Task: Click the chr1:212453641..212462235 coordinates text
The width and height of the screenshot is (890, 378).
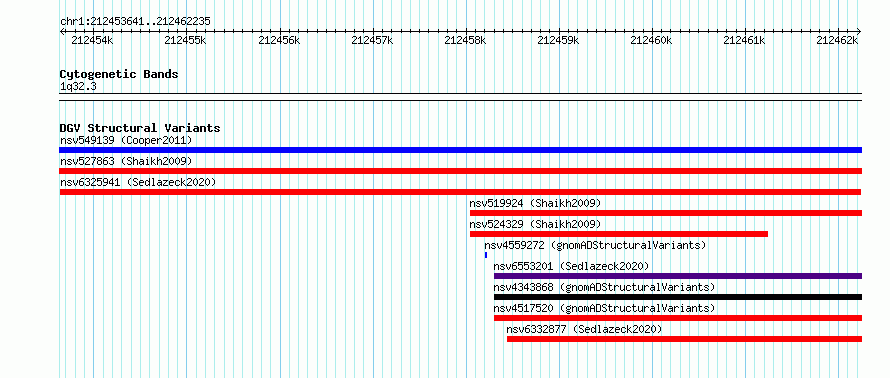Action: click(135, 22)
